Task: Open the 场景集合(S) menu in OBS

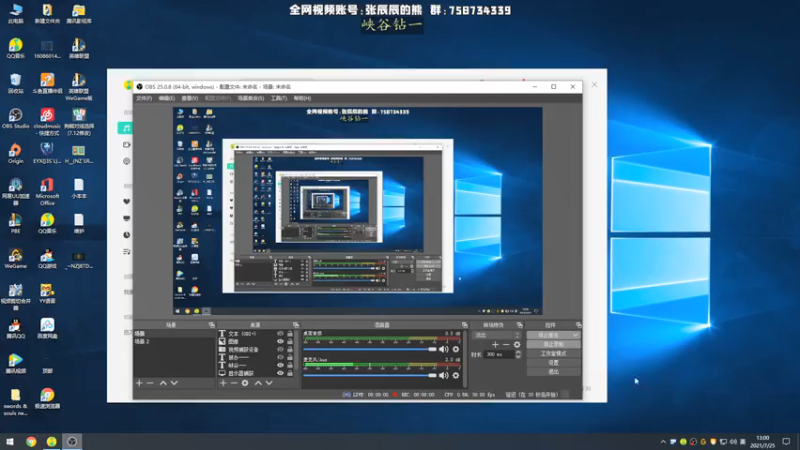Action: [251, 98]
